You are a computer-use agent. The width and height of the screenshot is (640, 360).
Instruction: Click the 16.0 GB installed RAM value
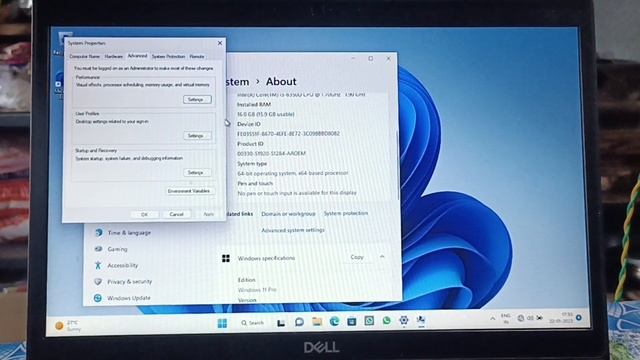tap(266, 114)
